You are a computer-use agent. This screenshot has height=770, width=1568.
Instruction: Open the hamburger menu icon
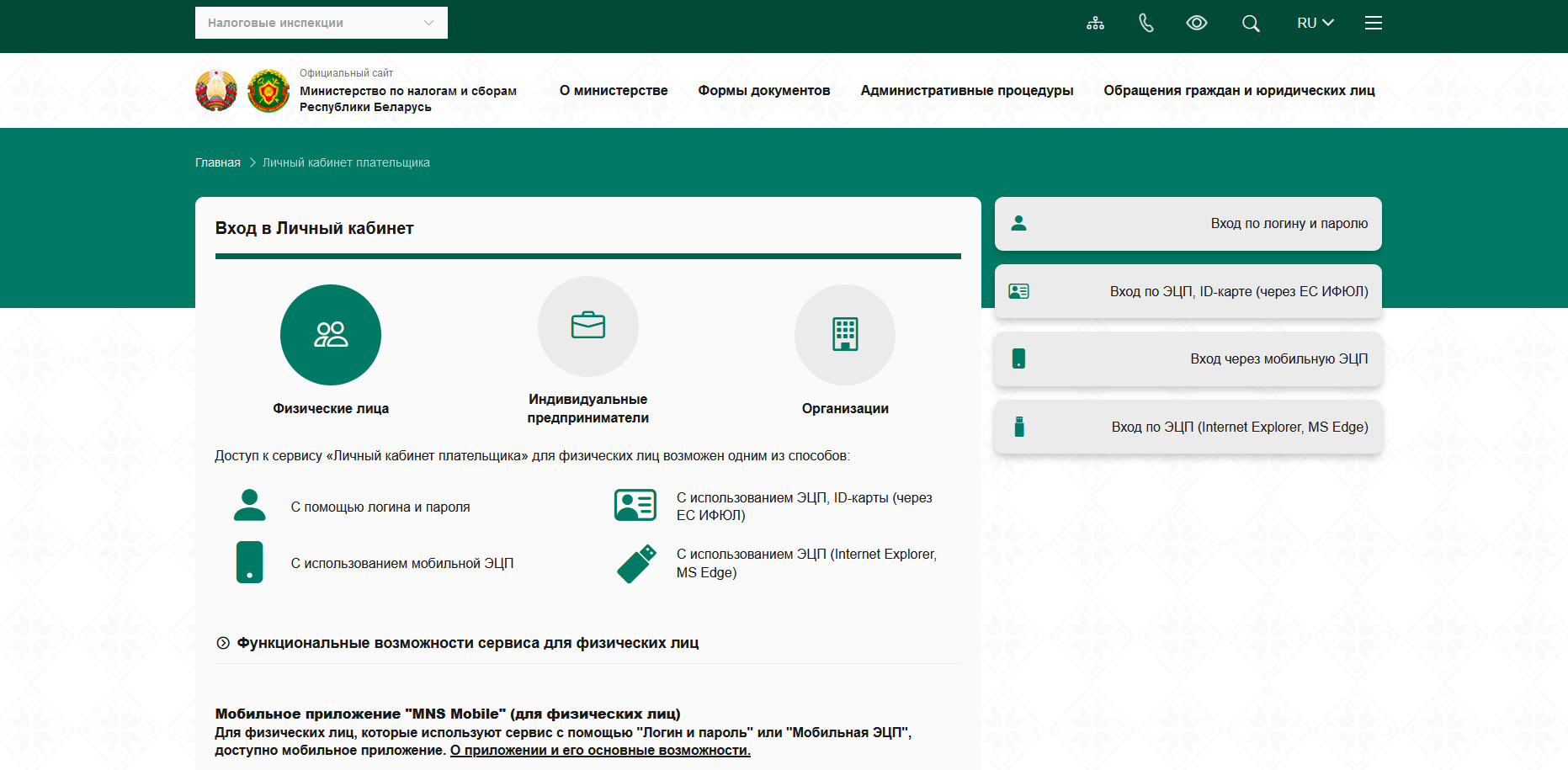[1373, 24]
